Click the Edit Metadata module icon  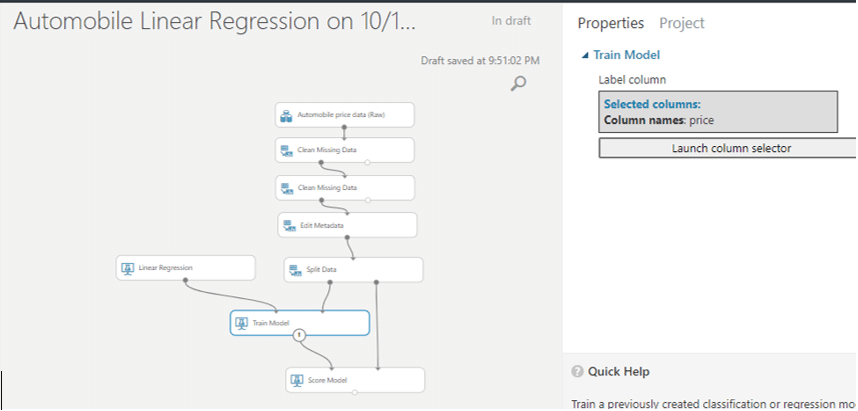point(290,226)
